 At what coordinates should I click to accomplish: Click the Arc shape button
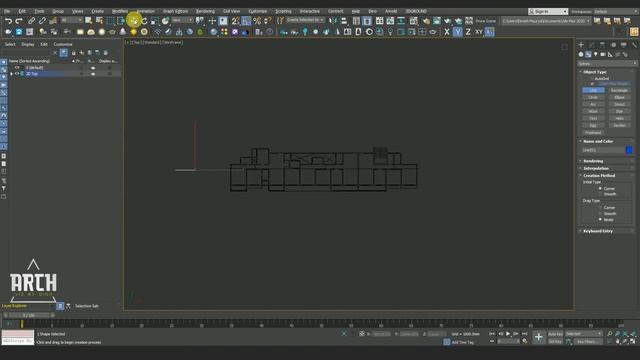(593, 104)
